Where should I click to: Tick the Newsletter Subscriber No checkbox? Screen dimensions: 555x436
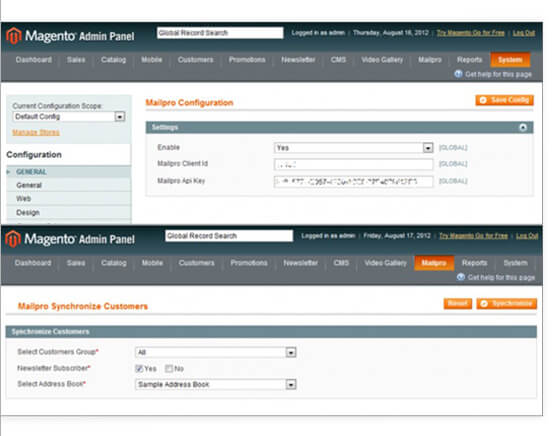[169, 368]
